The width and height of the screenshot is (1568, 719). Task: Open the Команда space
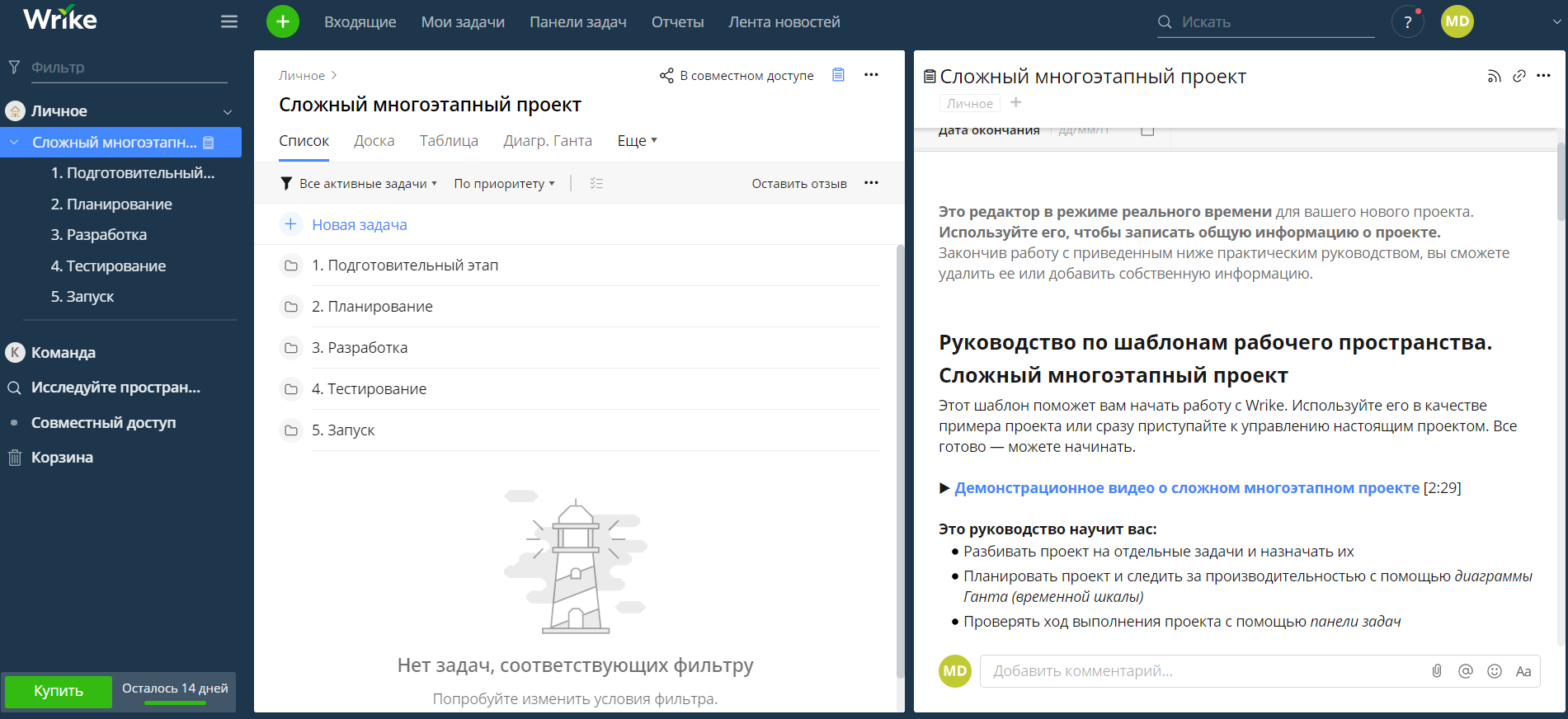click(64, 353)
